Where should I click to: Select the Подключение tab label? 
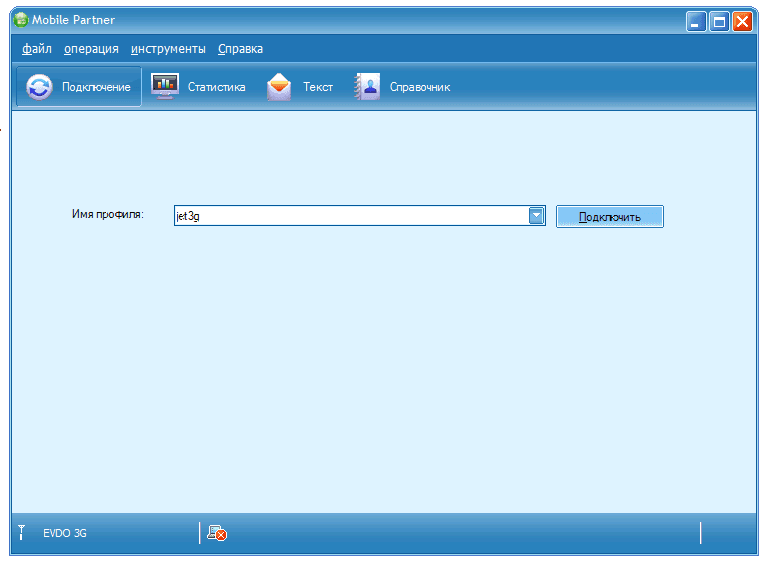click(96, 87)
